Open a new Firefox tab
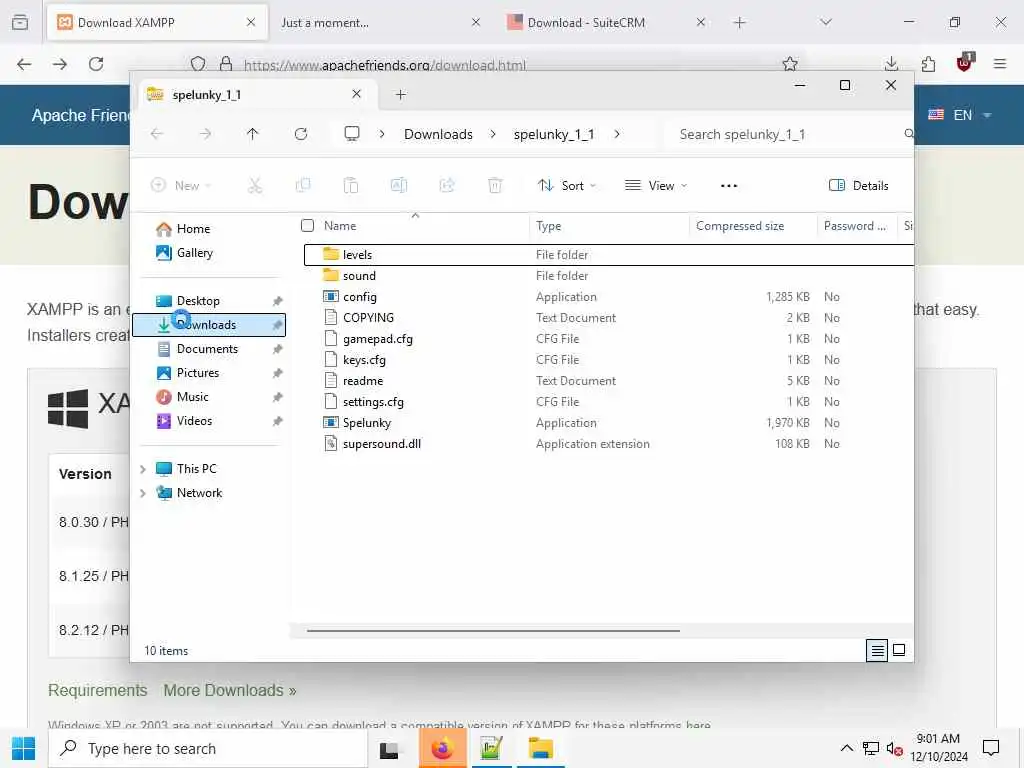The height and width of the screenshot is (768, 1024). pos(739,22)
